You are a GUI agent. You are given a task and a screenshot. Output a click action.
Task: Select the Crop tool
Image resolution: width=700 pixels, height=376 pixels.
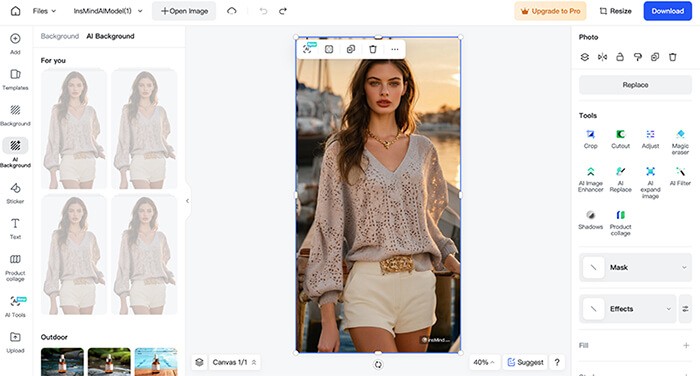click(x=591, y=139)
